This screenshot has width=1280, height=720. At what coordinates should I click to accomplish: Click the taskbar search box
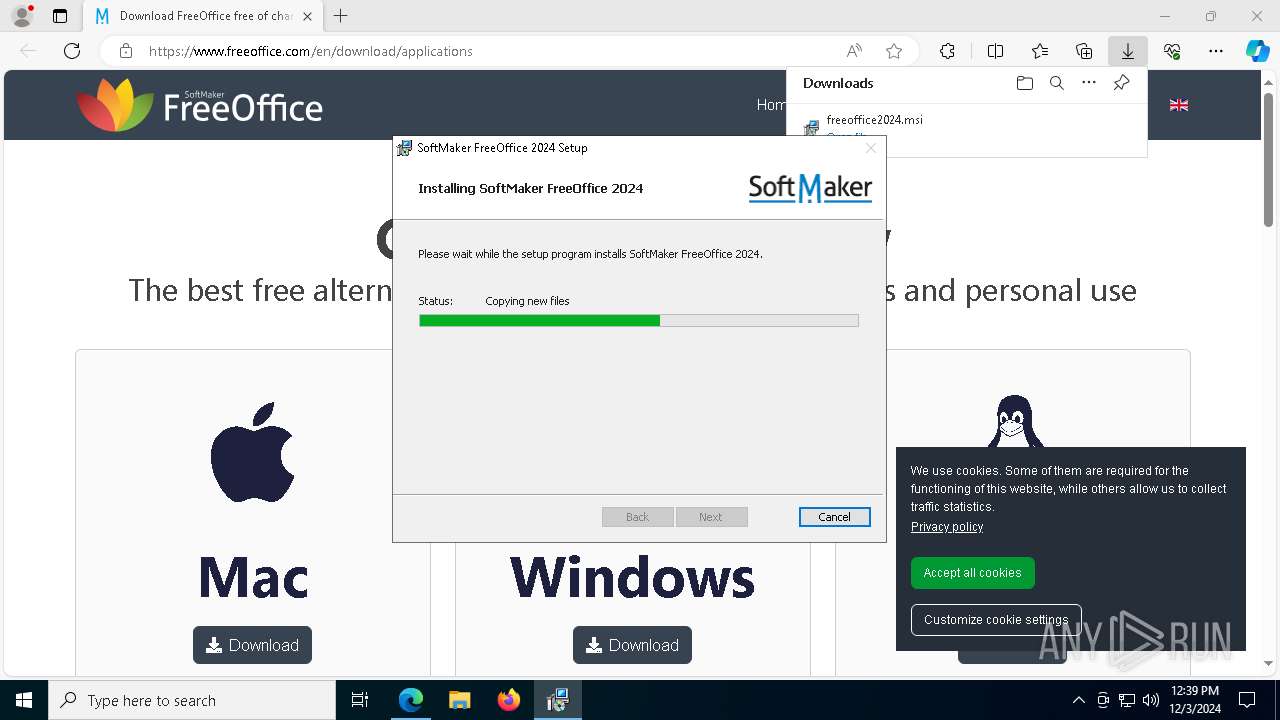pos(192,700)
